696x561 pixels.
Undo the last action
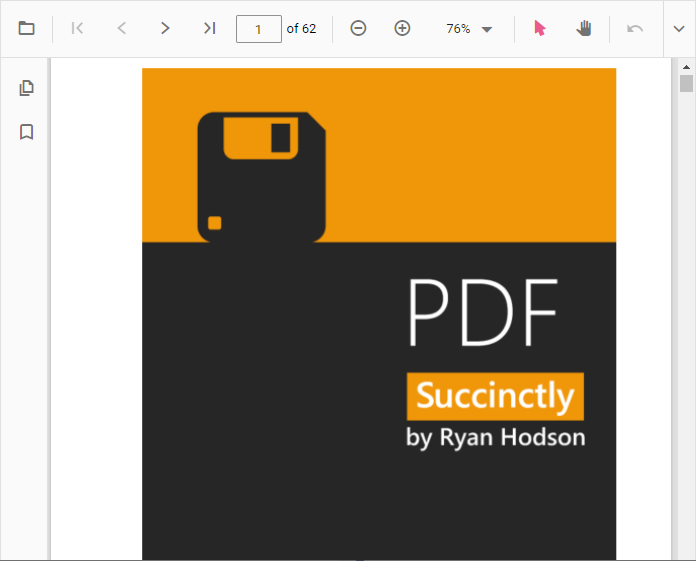[635, 28]
